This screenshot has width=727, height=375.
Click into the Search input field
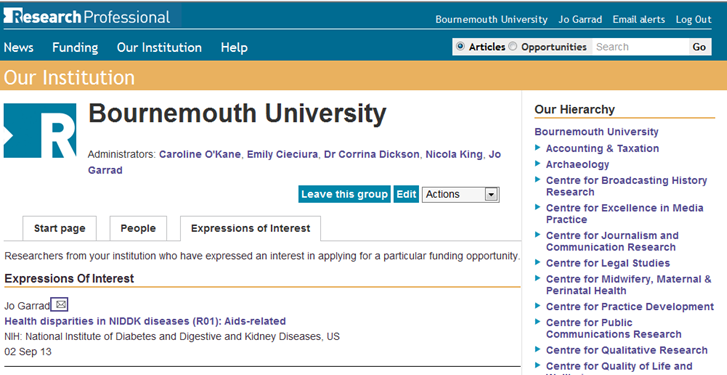pyautogui.click(x=640, y=47)
